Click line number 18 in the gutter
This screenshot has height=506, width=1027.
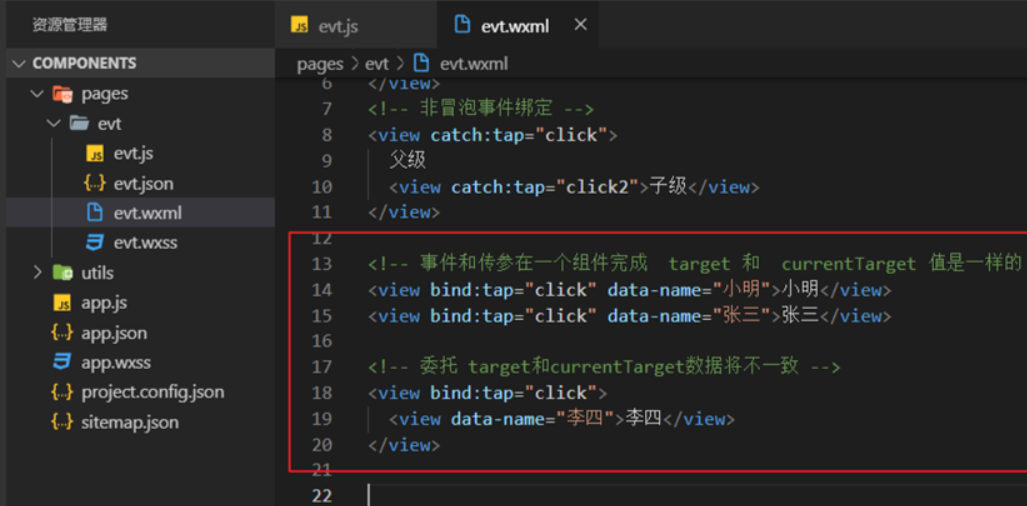pos(322,393)
